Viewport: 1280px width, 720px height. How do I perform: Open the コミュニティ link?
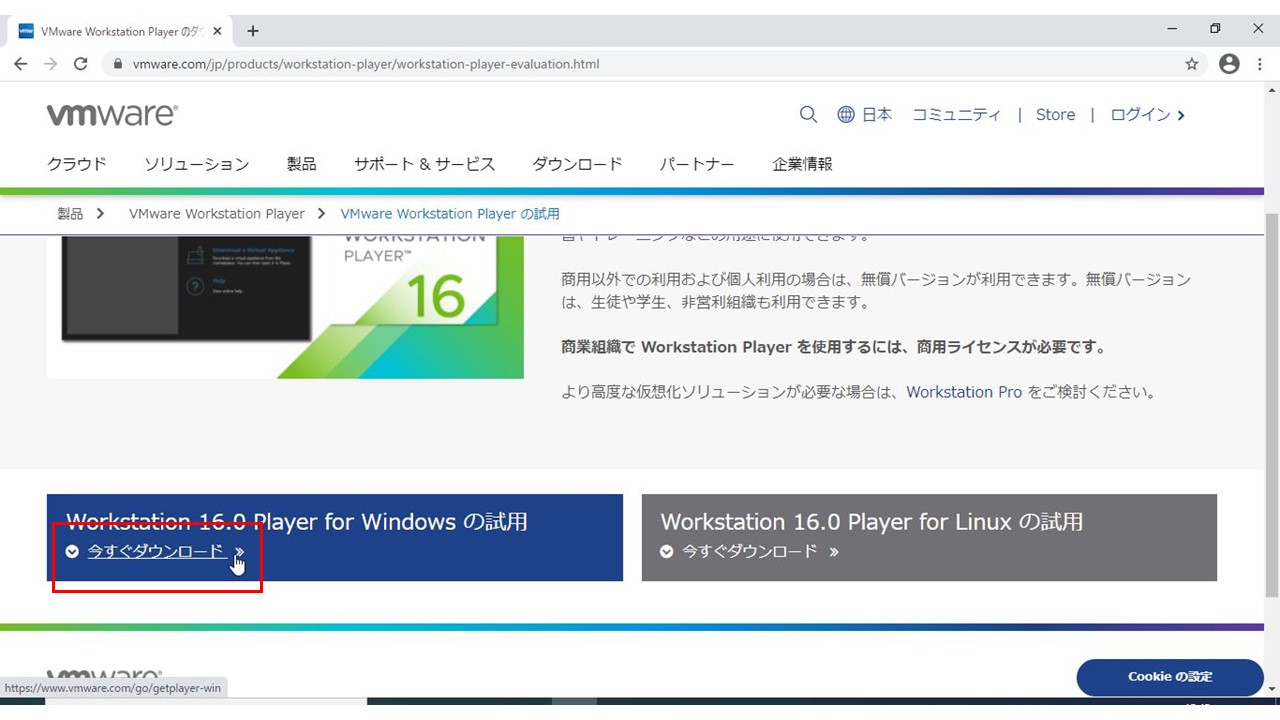coord(956,114)
